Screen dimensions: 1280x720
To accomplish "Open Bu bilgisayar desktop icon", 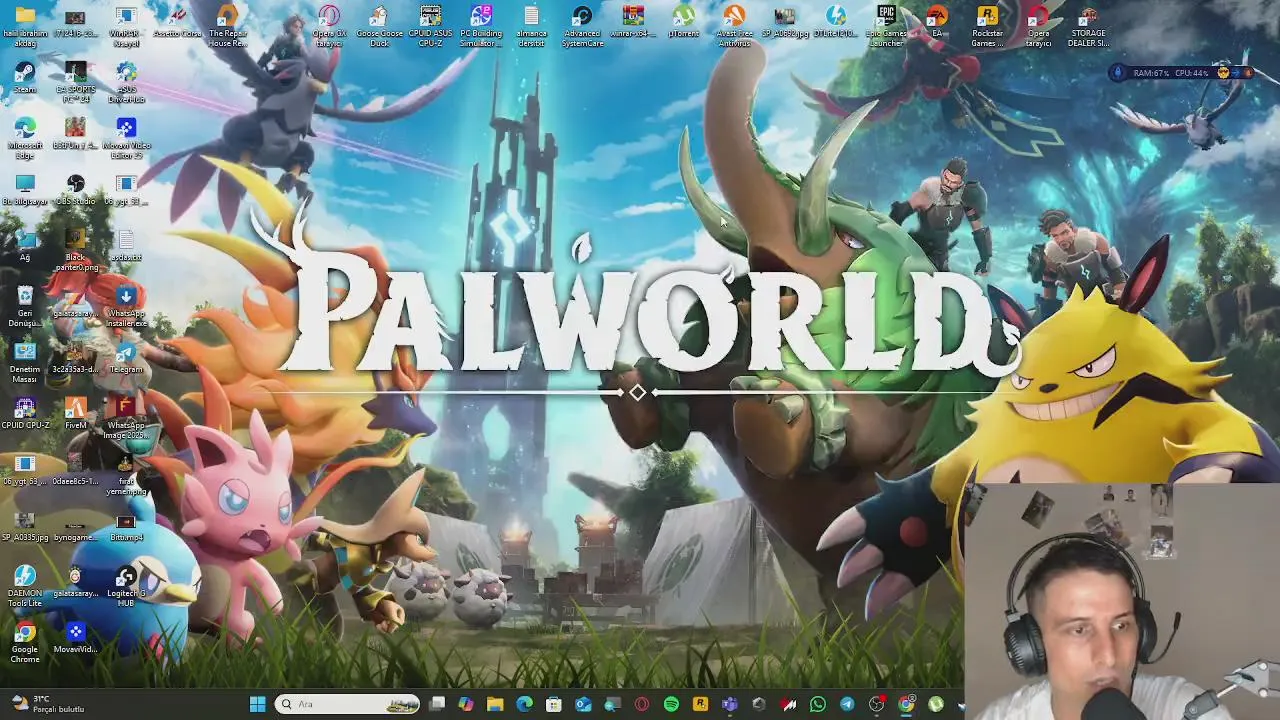I will coord(25,190).
